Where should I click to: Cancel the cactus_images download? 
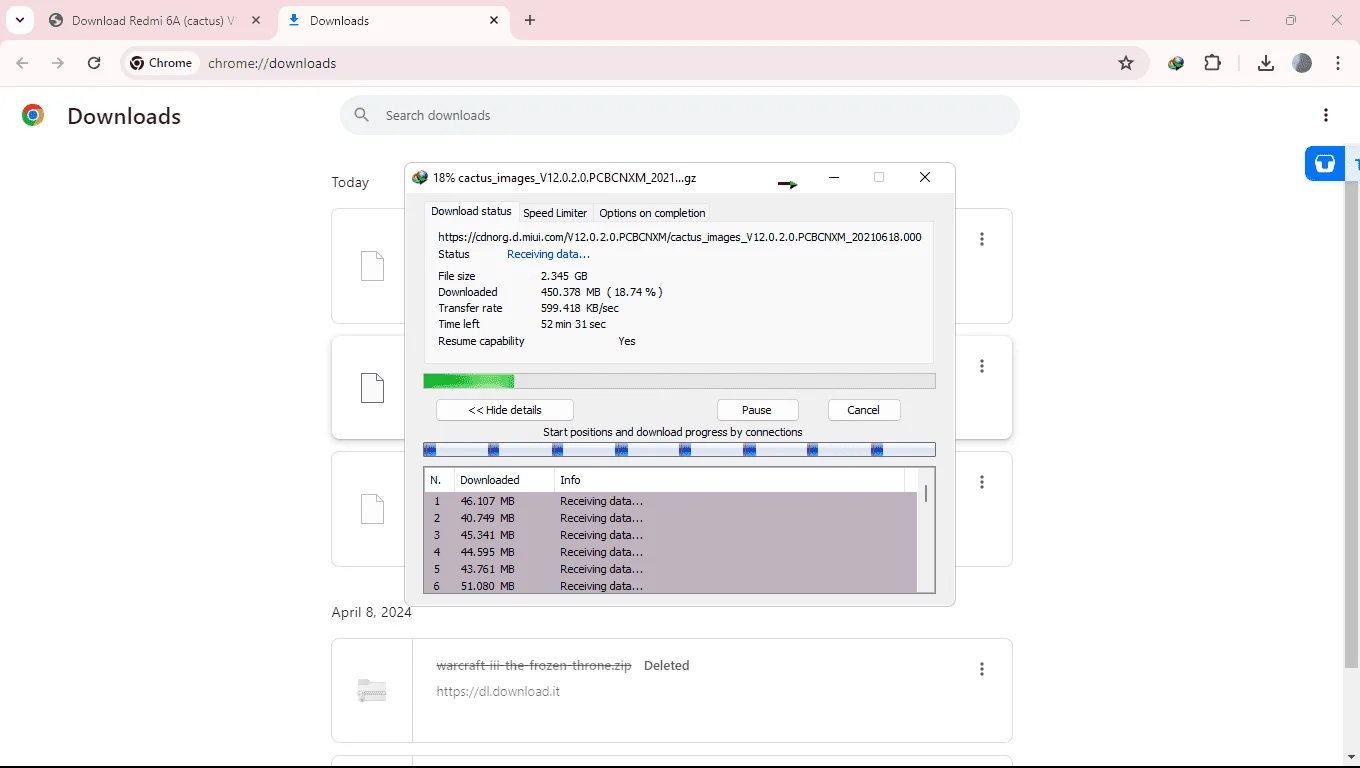click(864, 410)
